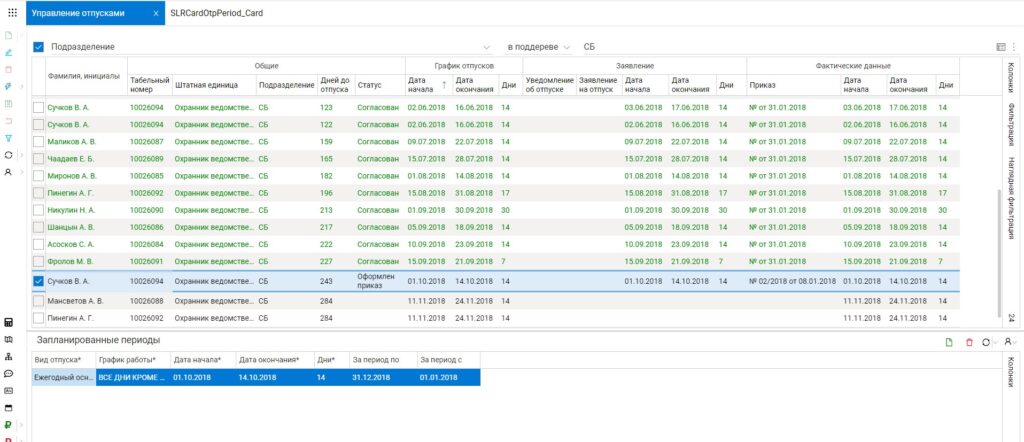
Task: Switch to the SLRCardOtpPeriod_Card tab
Action: click(x=216, y=12)
